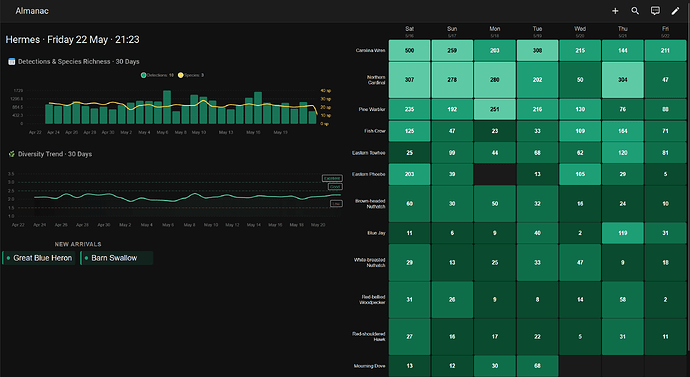The image size is (690, 377).
Task: Click Pine Warbler Tuesday cell showing 216
Action: pyautogui.click(x=537, y=110)
